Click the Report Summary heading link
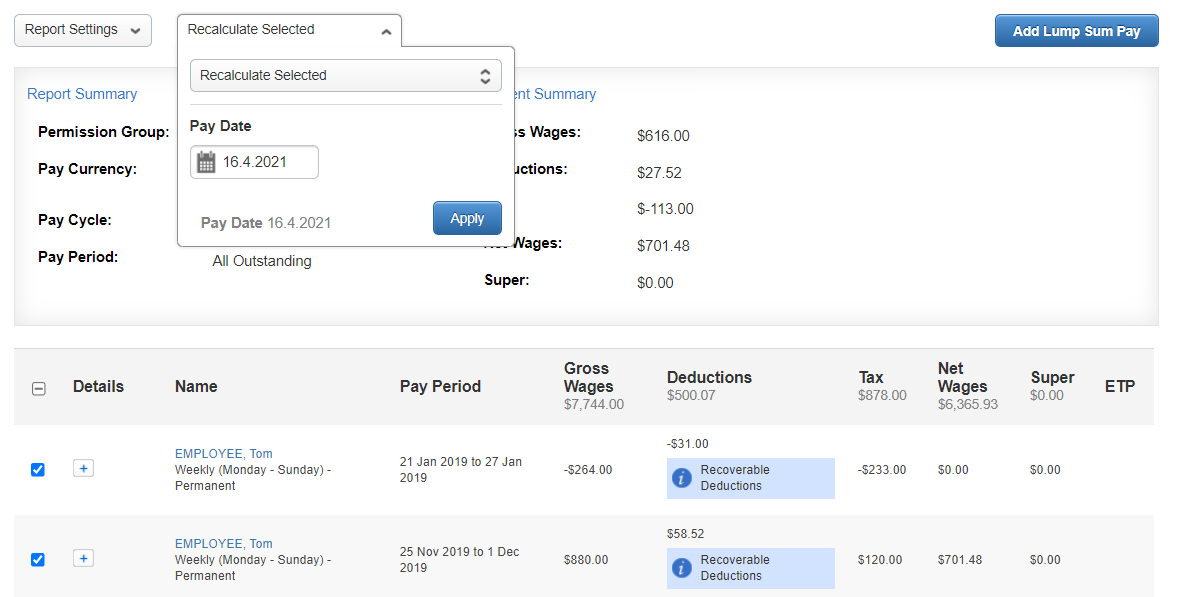Viewport: 1177px width, 597px height. pyautogui.click(x=82, y=94)
